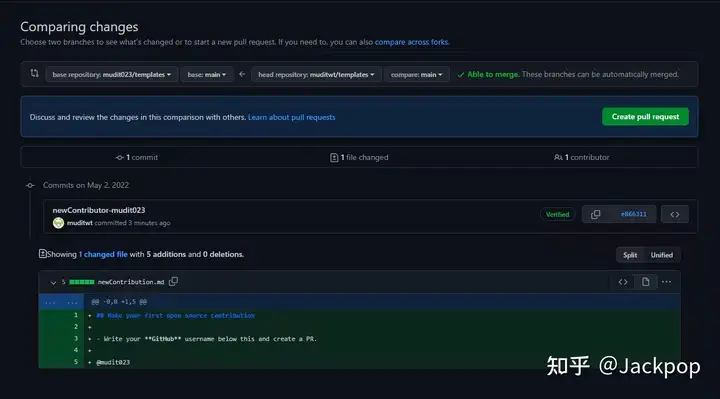Viewport: 720px width, 399px height.
Task: Collapse the newContribution.md file diff
Action: point(53,282)
